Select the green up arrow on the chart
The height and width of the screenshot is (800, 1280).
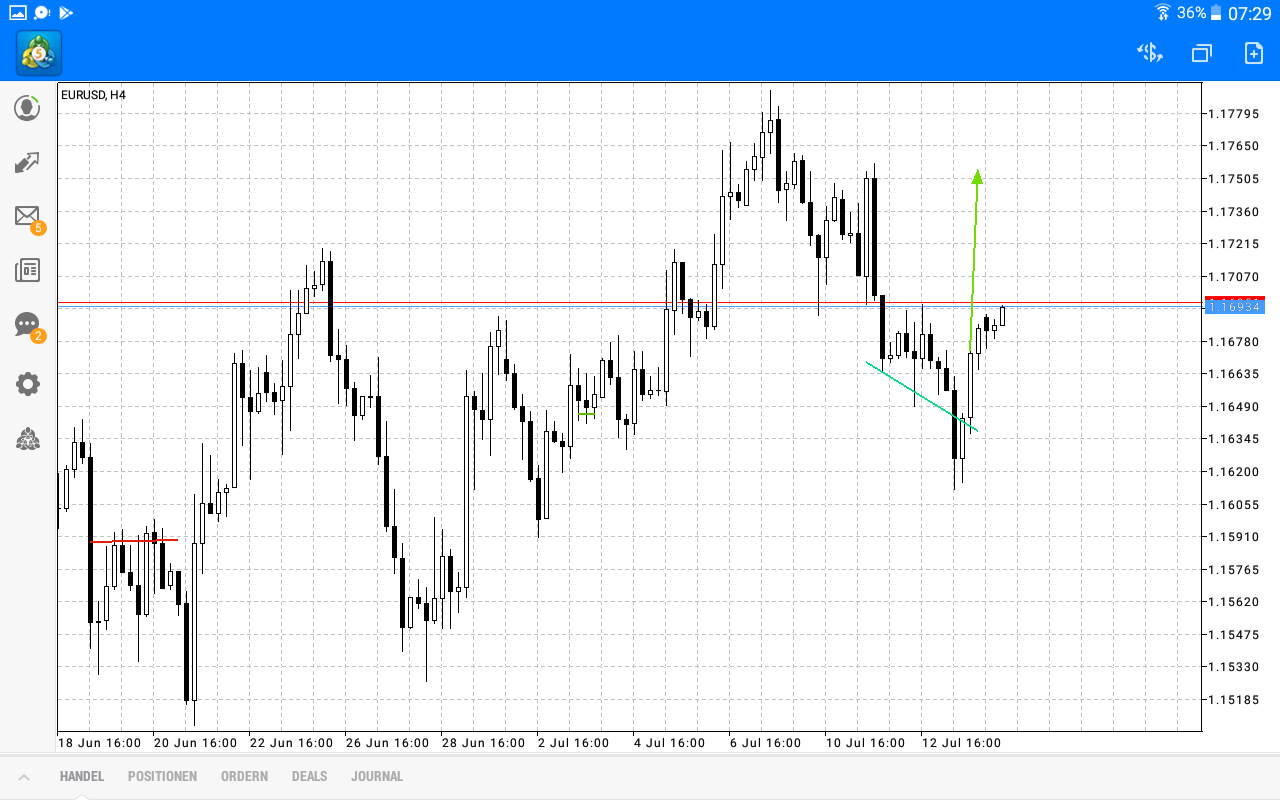point(977,178)
